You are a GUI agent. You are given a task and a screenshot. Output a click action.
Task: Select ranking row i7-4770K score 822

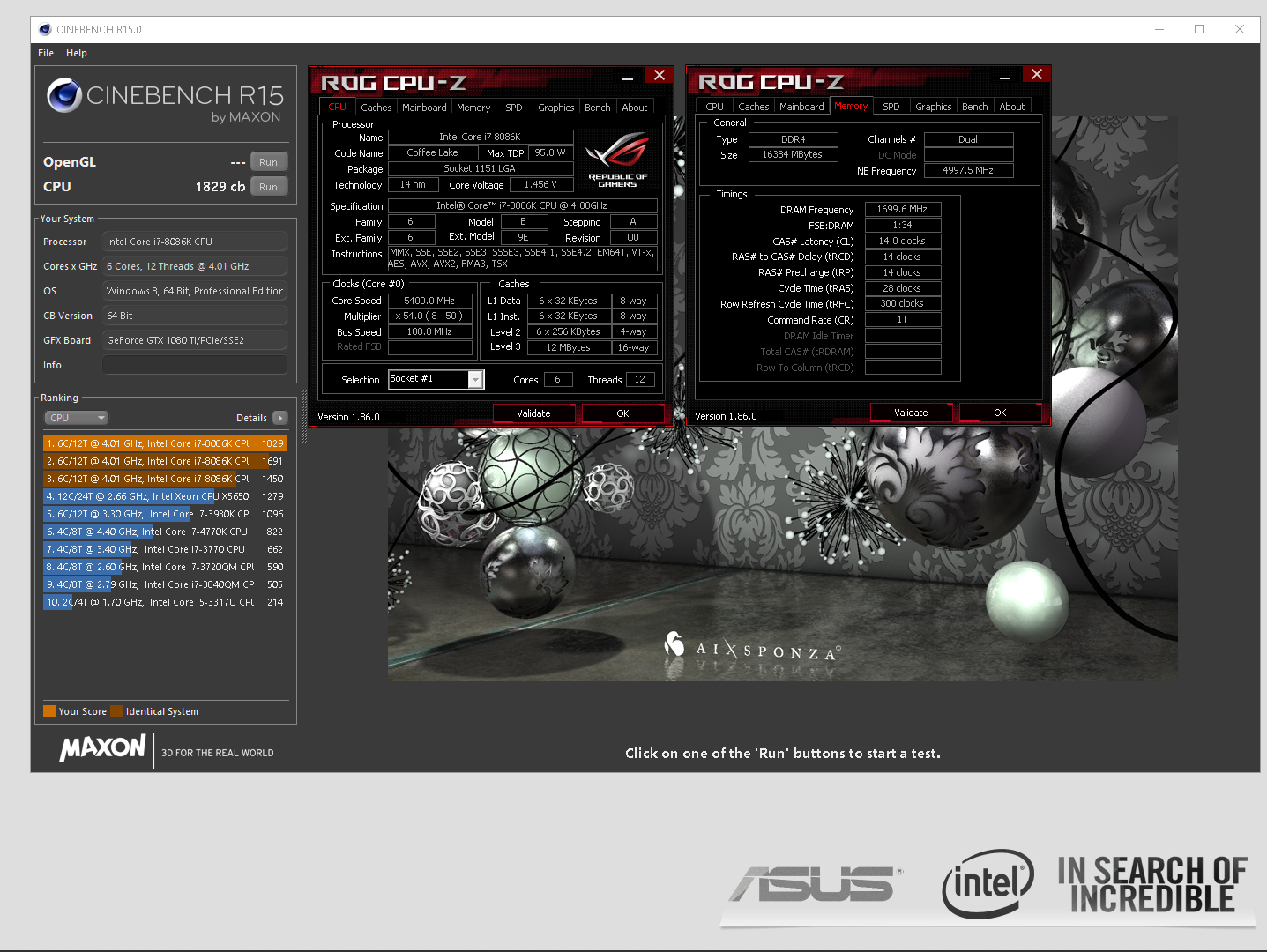coord(165,532)
